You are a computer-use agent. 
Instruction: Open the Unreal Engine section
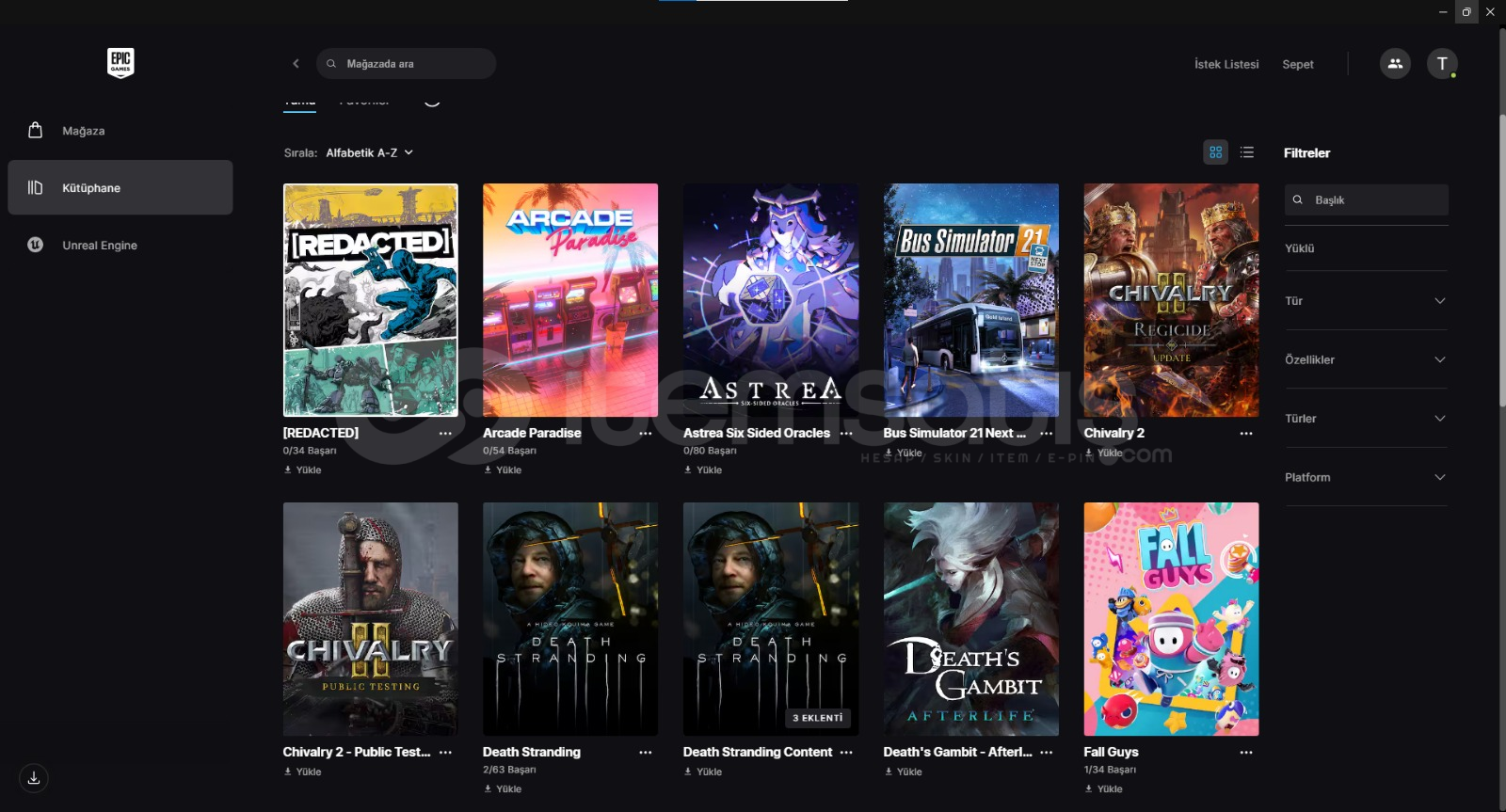pos(120,245)
